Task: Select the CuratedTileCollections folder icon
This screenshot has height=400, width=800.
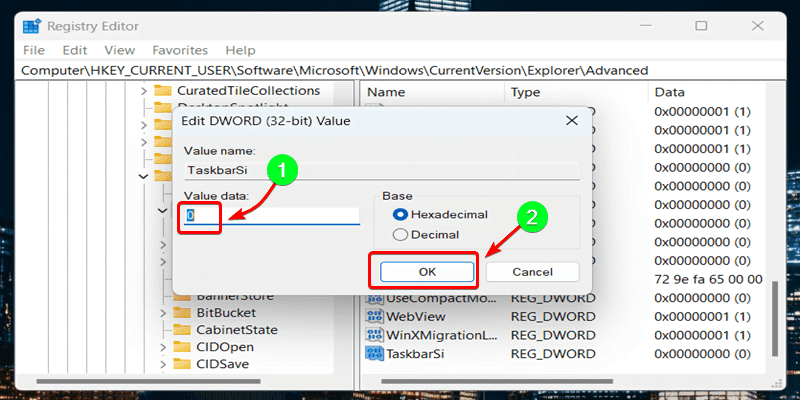Action: (x=163, y=91)
